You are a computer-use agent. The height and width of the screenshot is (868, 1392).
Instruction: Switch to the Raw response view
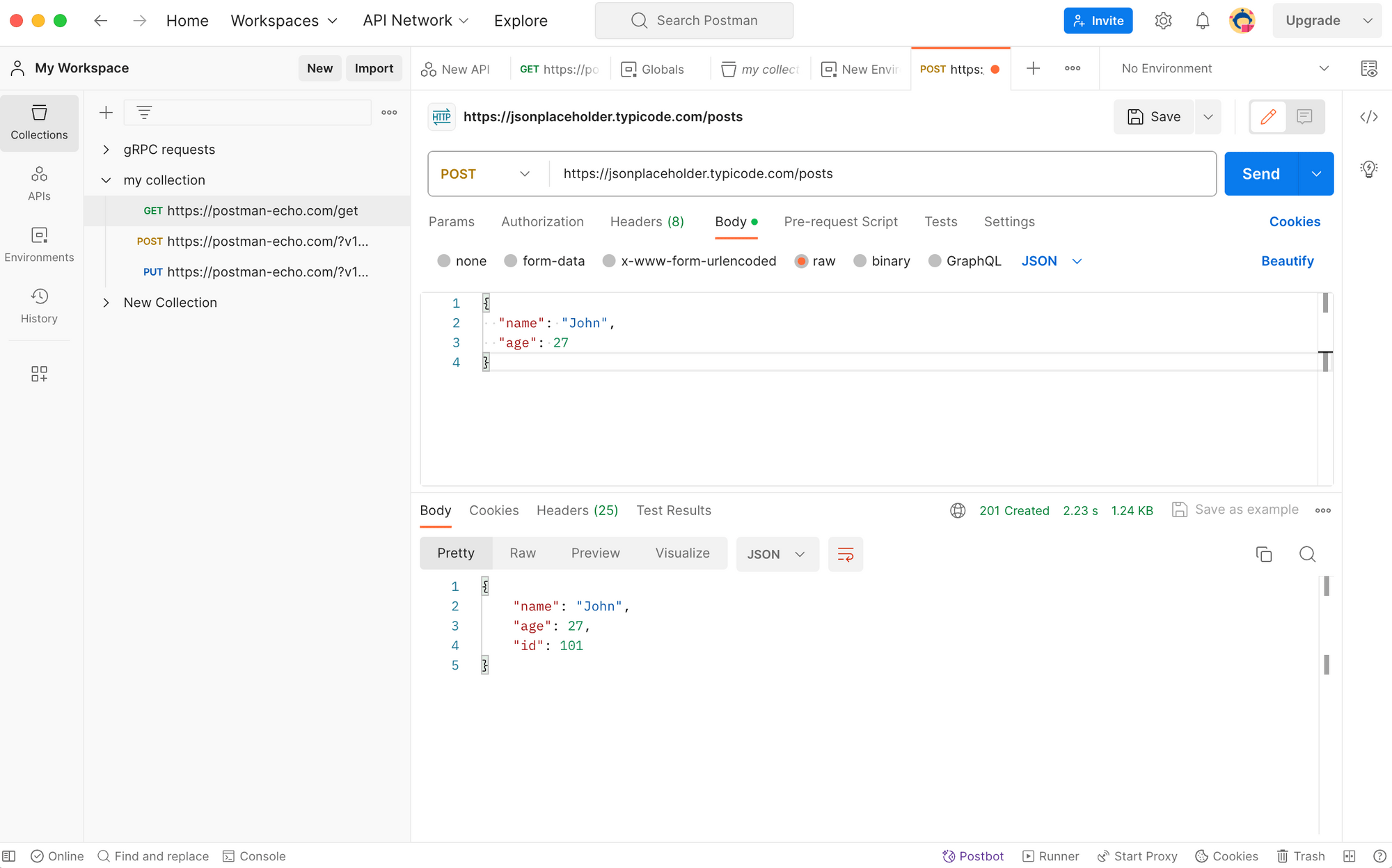pos(523,553)
